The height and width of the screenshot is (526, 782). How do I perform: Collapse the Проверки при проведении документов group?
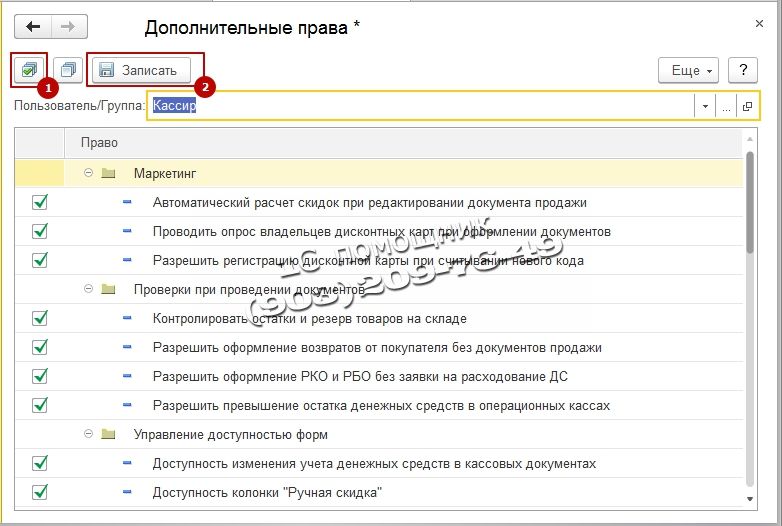click(x=89, y=289)
